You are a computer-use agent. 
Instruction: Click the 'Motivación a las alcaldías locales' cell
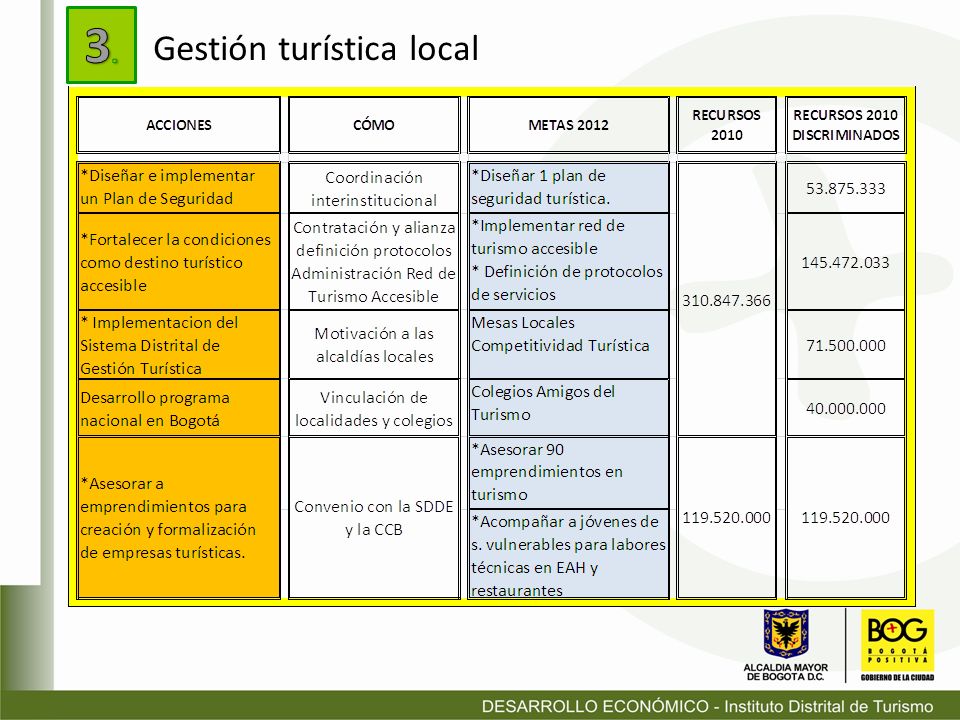[373, 345]
